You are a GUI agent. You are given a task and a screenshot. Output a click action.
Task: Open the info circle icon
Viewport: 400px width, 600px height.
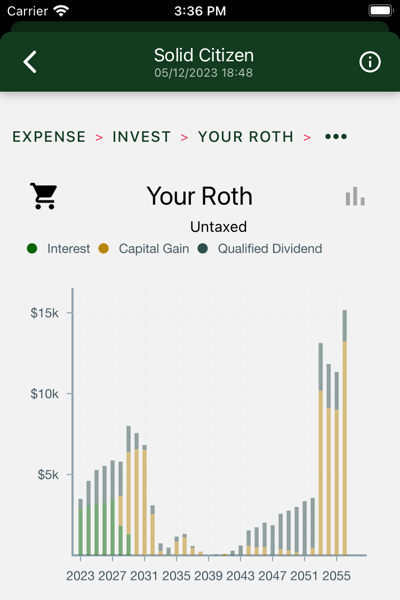point(370,62)
